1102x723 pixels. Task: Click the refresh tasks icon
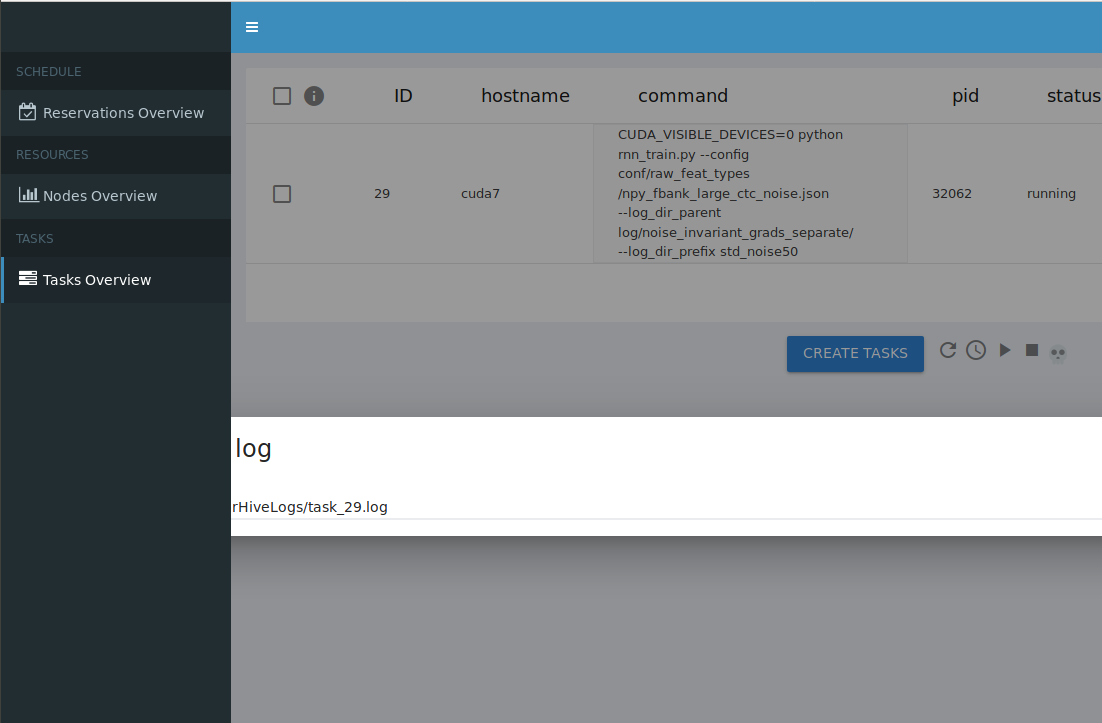[x=948, y=350]
